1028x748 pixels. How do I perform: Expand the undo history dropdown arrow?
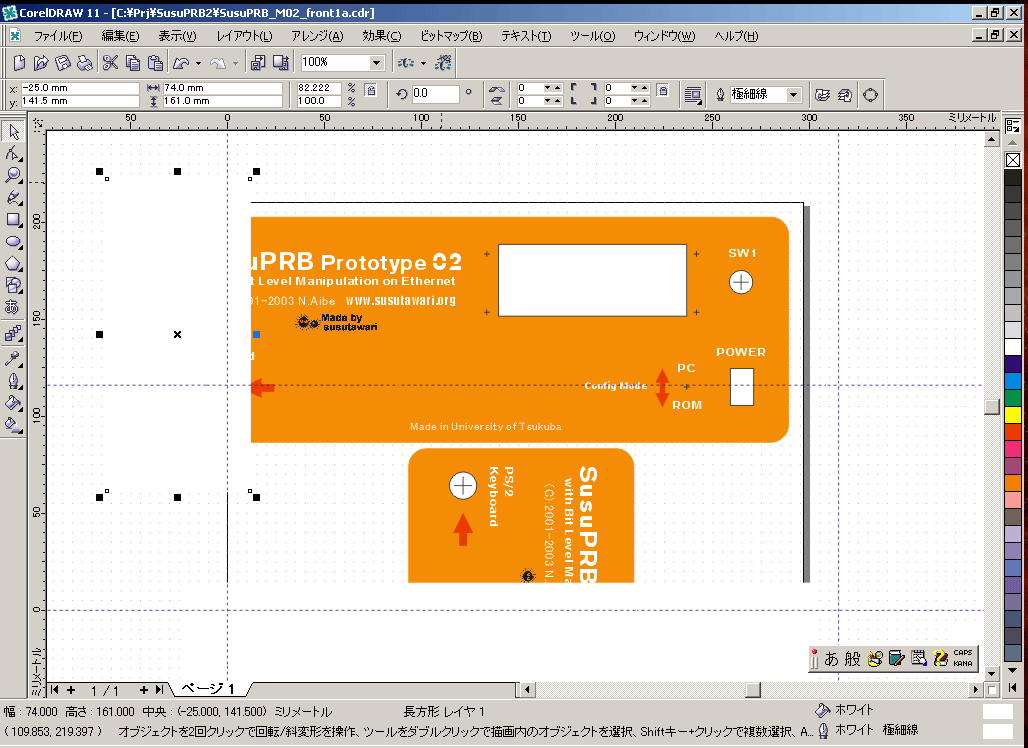pos(198,64)
